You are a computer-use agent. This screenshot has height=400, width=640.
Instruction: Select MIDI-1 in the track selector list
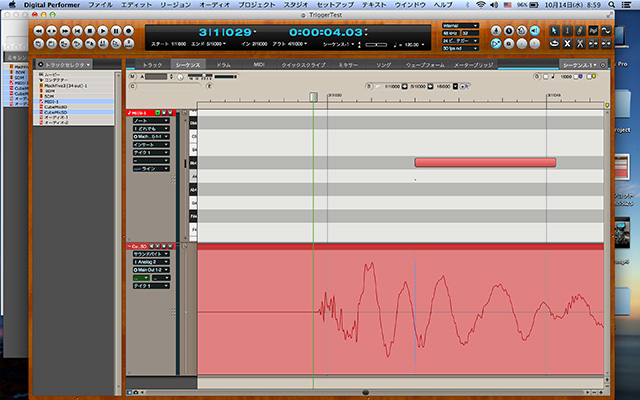tap(52, 101)
